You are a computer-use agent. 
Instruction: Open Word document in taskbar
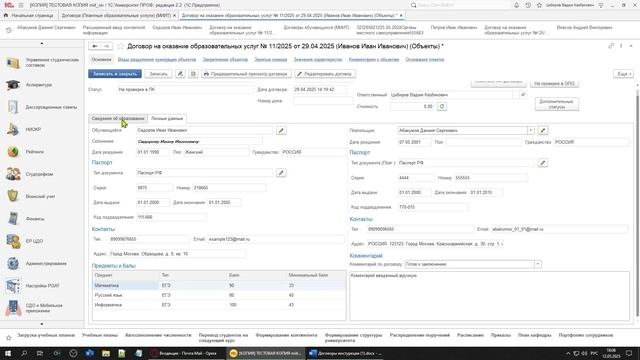point(346,353)
